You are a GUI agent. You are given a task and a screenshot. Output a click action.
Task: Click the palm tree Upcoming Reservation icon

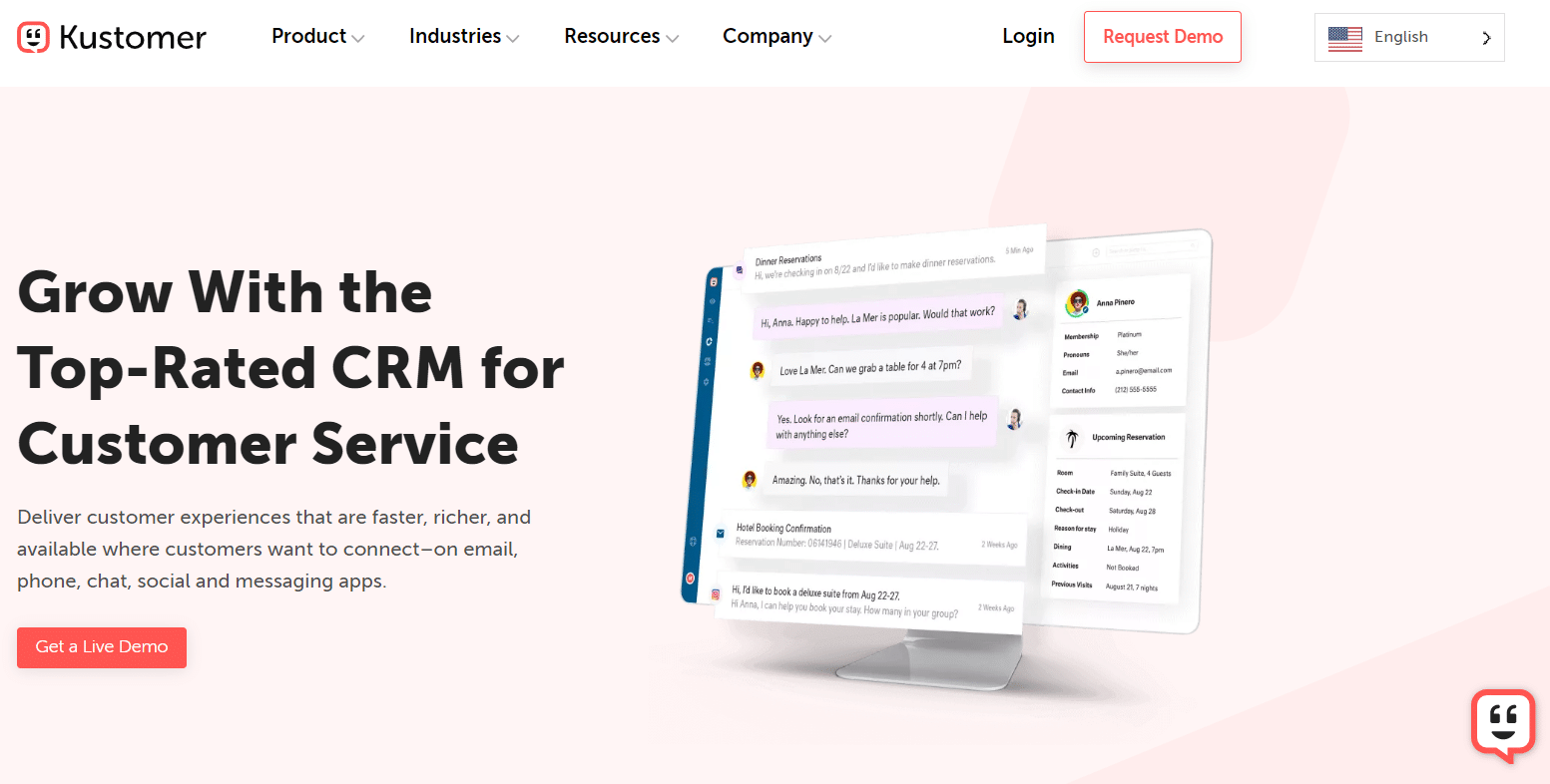(x=1072, y=438)
